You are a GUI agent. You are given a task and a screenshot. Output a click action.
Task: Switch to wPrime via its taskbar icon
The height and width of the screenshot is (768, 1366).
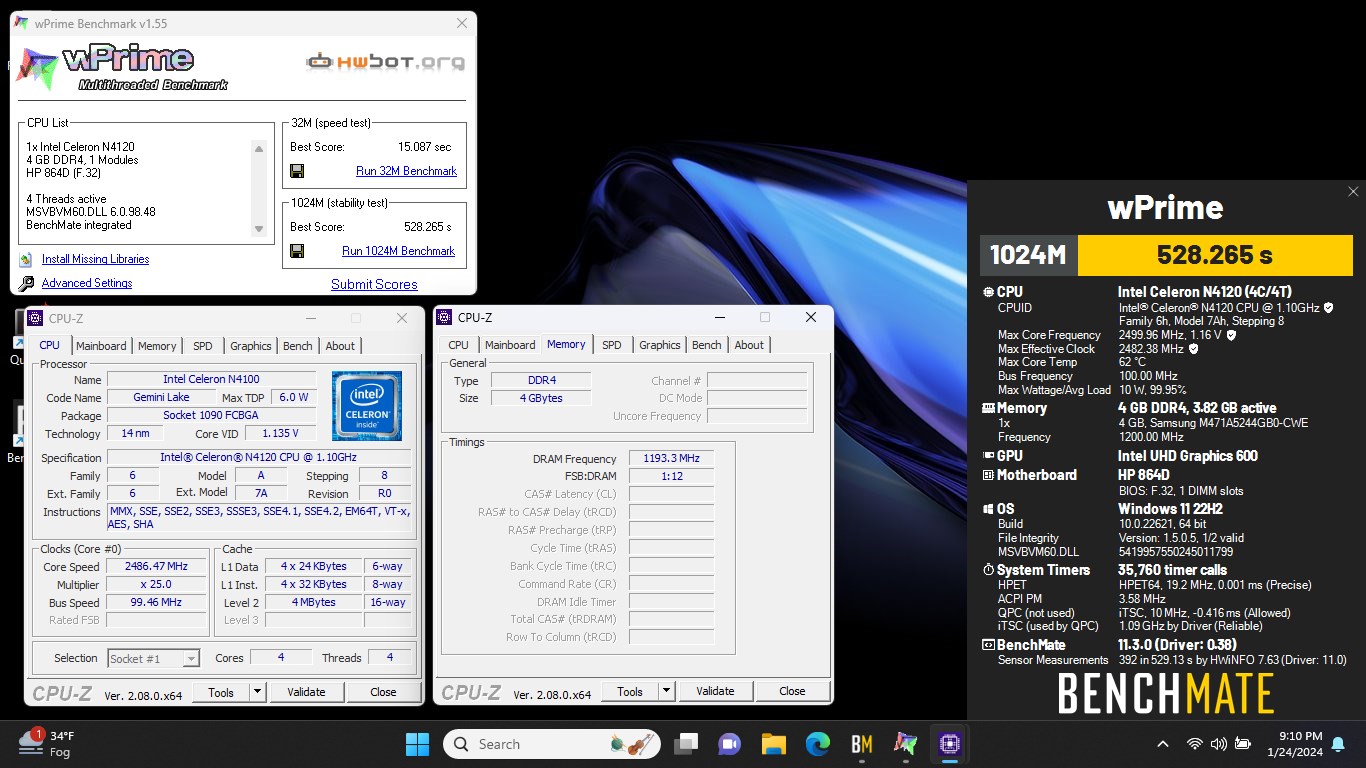[906, 744]
